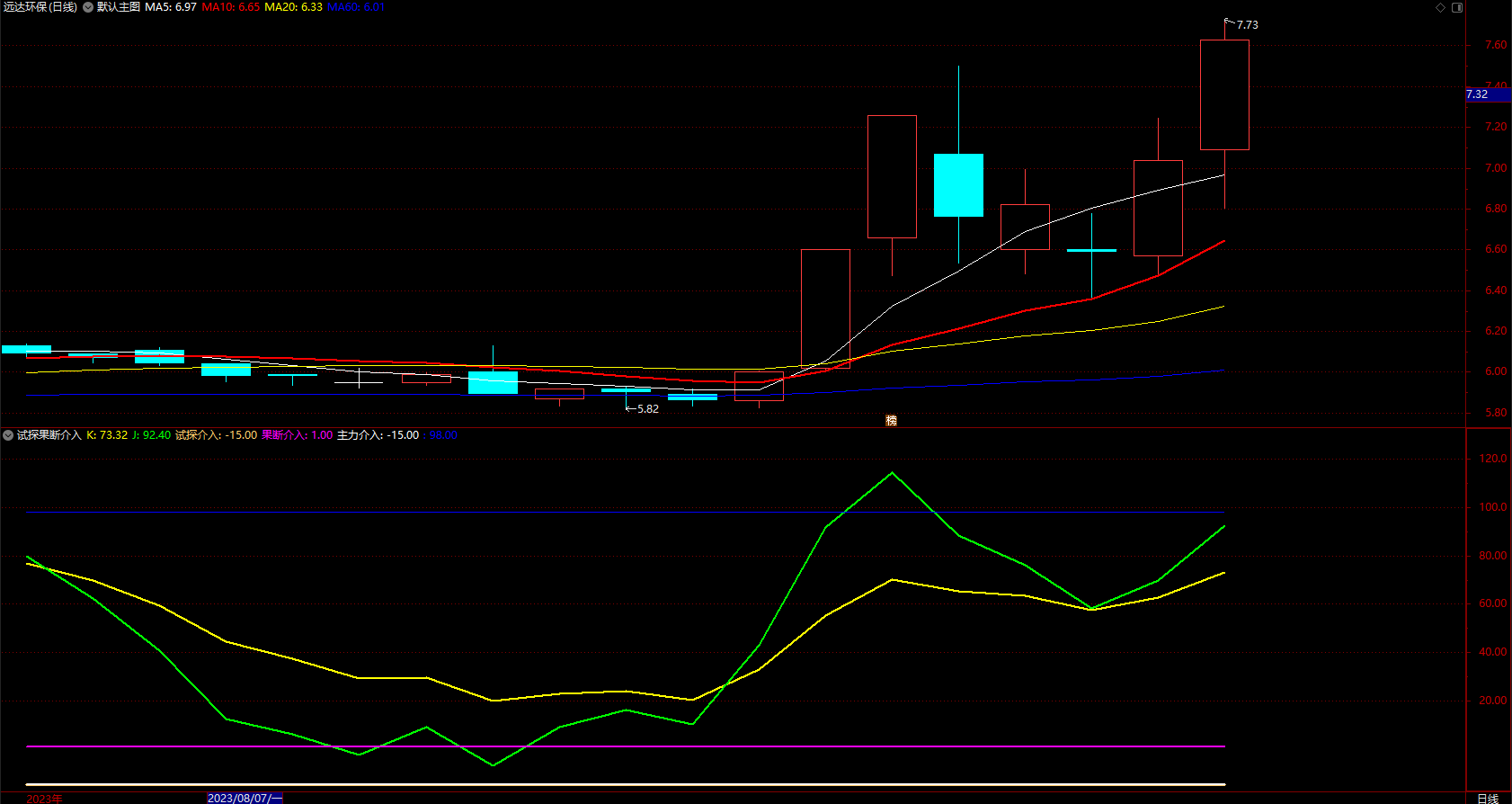
Task: Toggle the side panel layout icon
Action: 1457,7
